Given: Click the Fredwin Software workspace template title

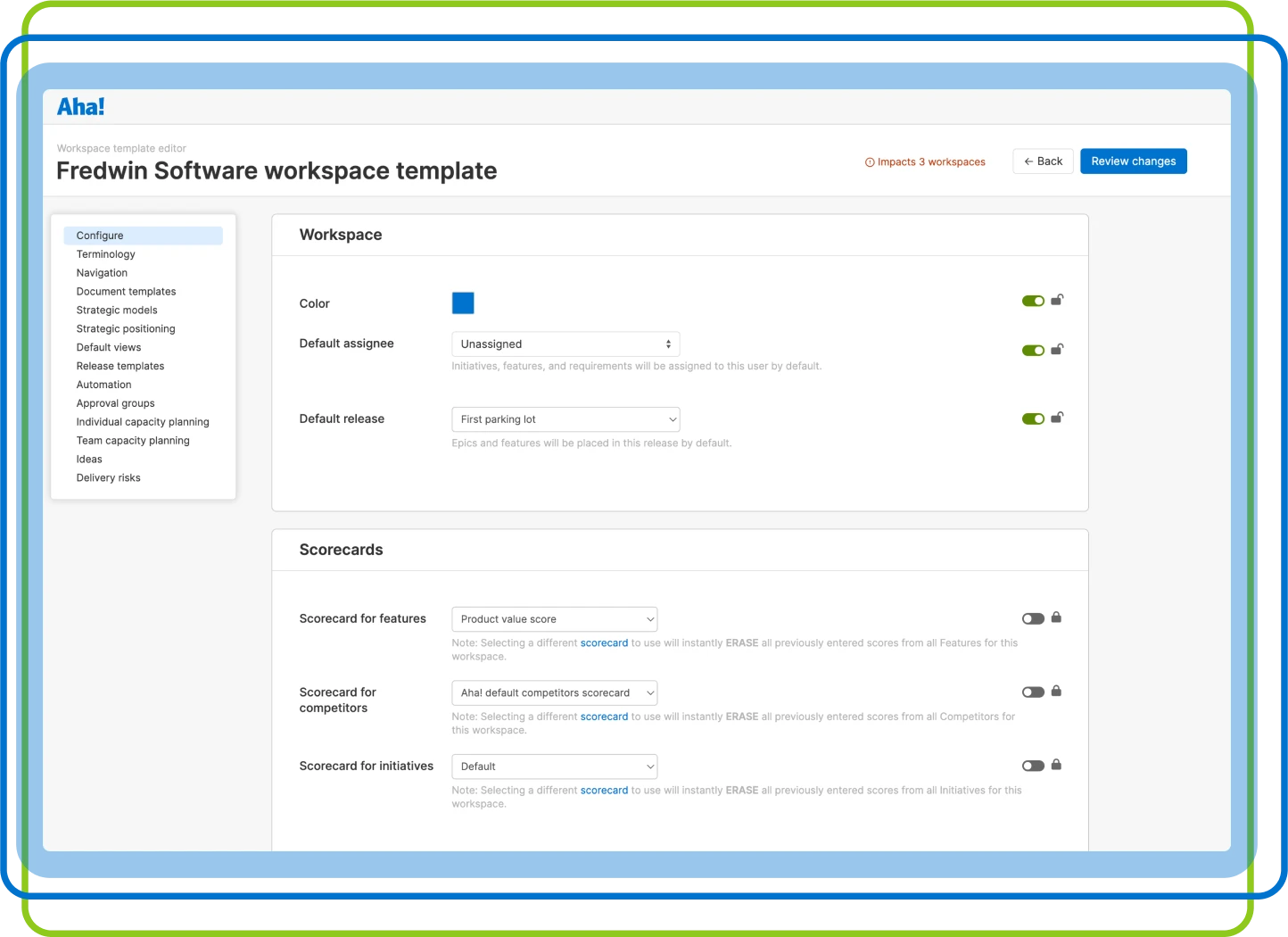Looking at the screenshot, I should pyautogui.click(x=277, y=171).
